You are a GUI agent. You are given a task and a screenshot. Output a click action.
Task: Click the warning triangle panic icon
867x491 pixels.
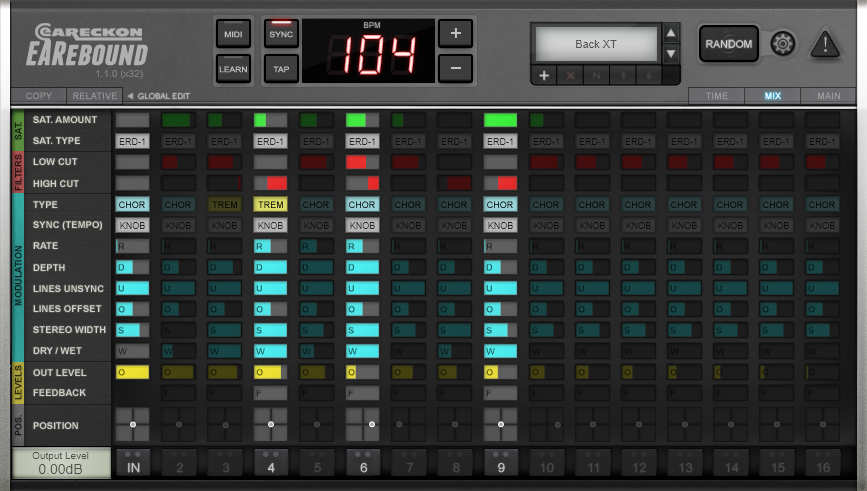point(825,44)
